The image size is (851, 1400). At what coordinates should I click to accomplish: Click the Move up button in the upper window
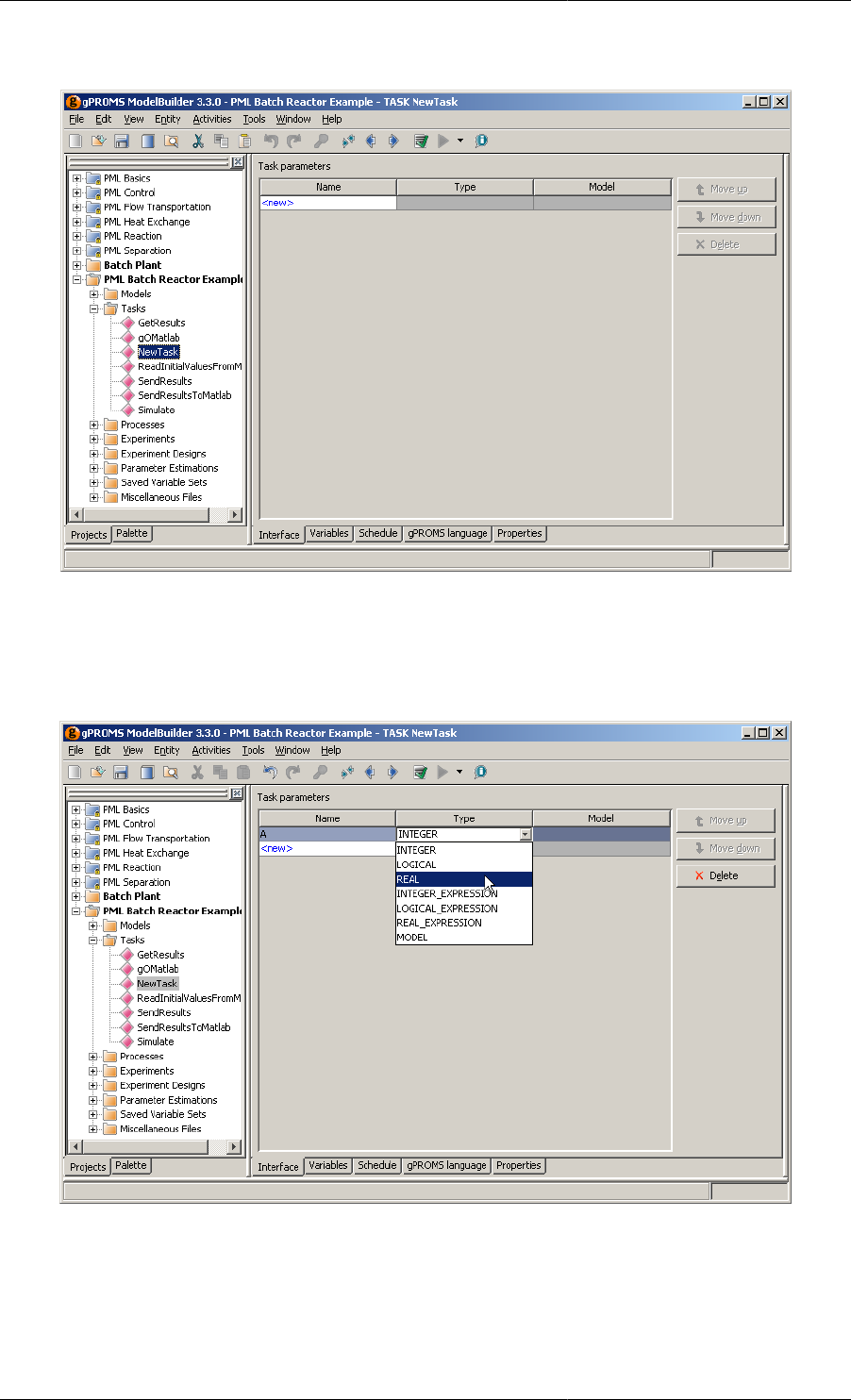(726, 189)
